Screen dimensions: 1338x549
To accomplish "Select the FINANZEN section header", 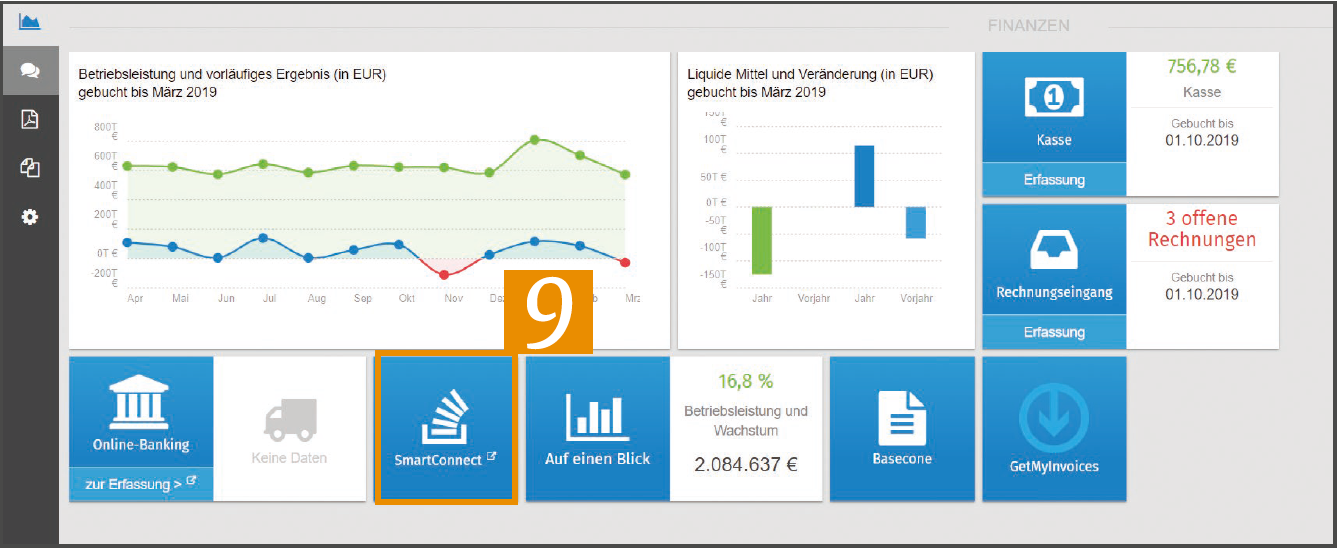I will pyautogui.click(x=1029, y=25).
